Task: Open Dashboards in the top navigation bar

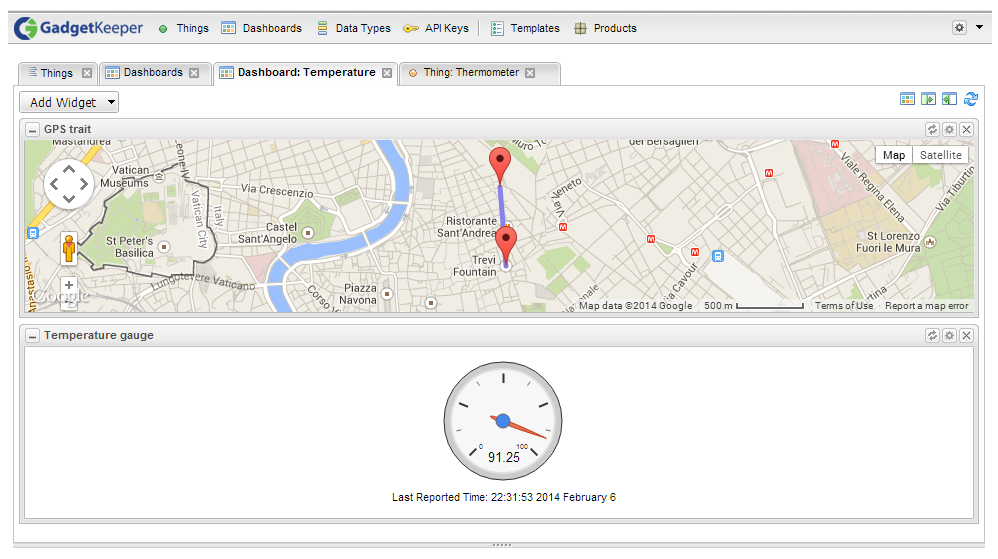Action: point(262,28)
